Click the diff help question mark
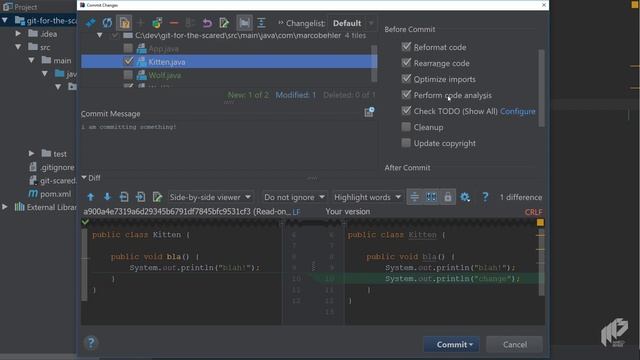The height and width of the screenshot is (360, 640). tap(485, 197)
